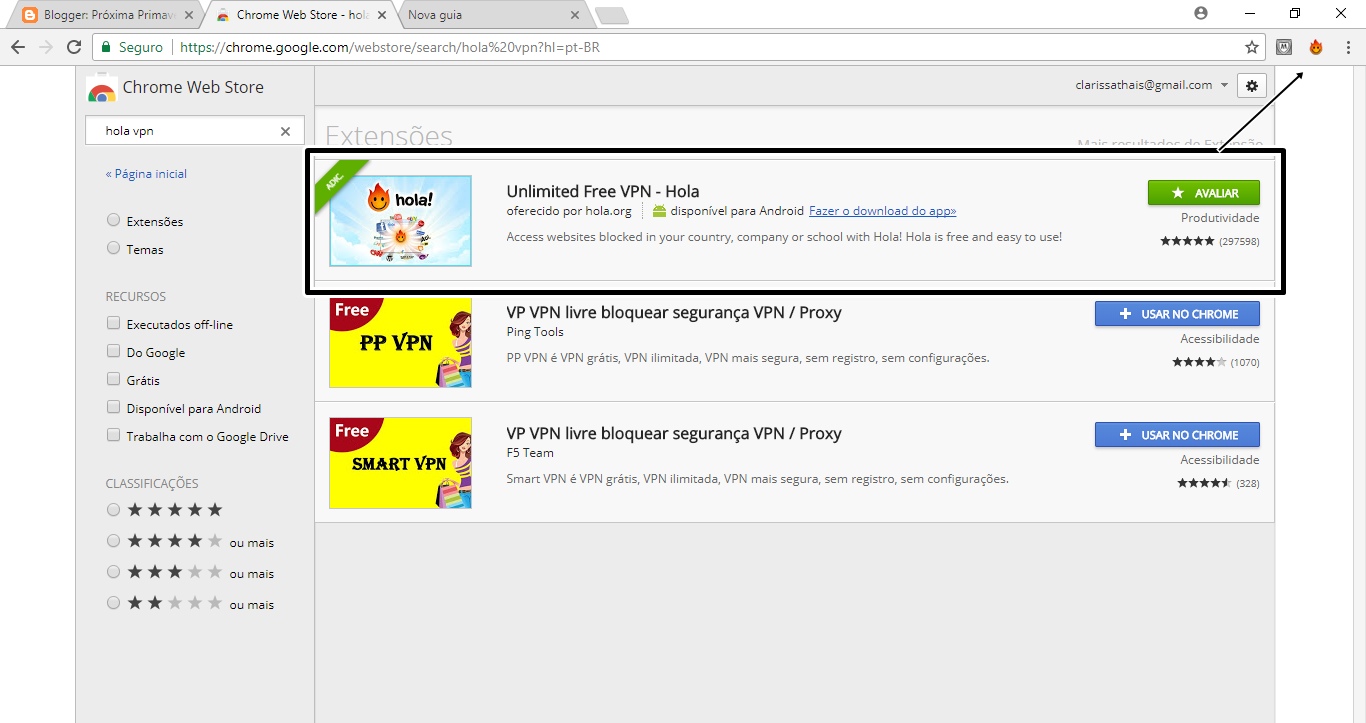Click the RECURSOS section heading
This screenshot has height=723, width=1366.
point(136,297)
